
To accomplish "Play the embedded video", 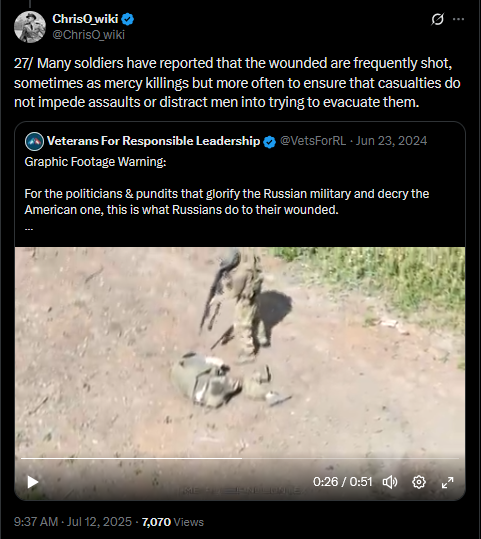I will pos(33,482).
